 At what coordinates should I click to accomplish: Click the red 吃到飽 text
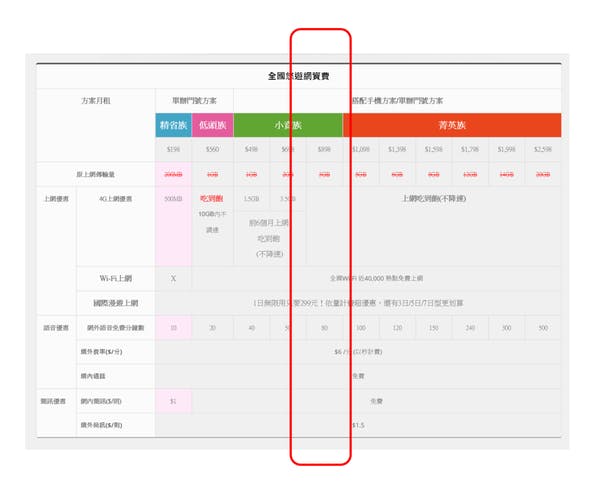pyautogui.click(x=212, y=199)
